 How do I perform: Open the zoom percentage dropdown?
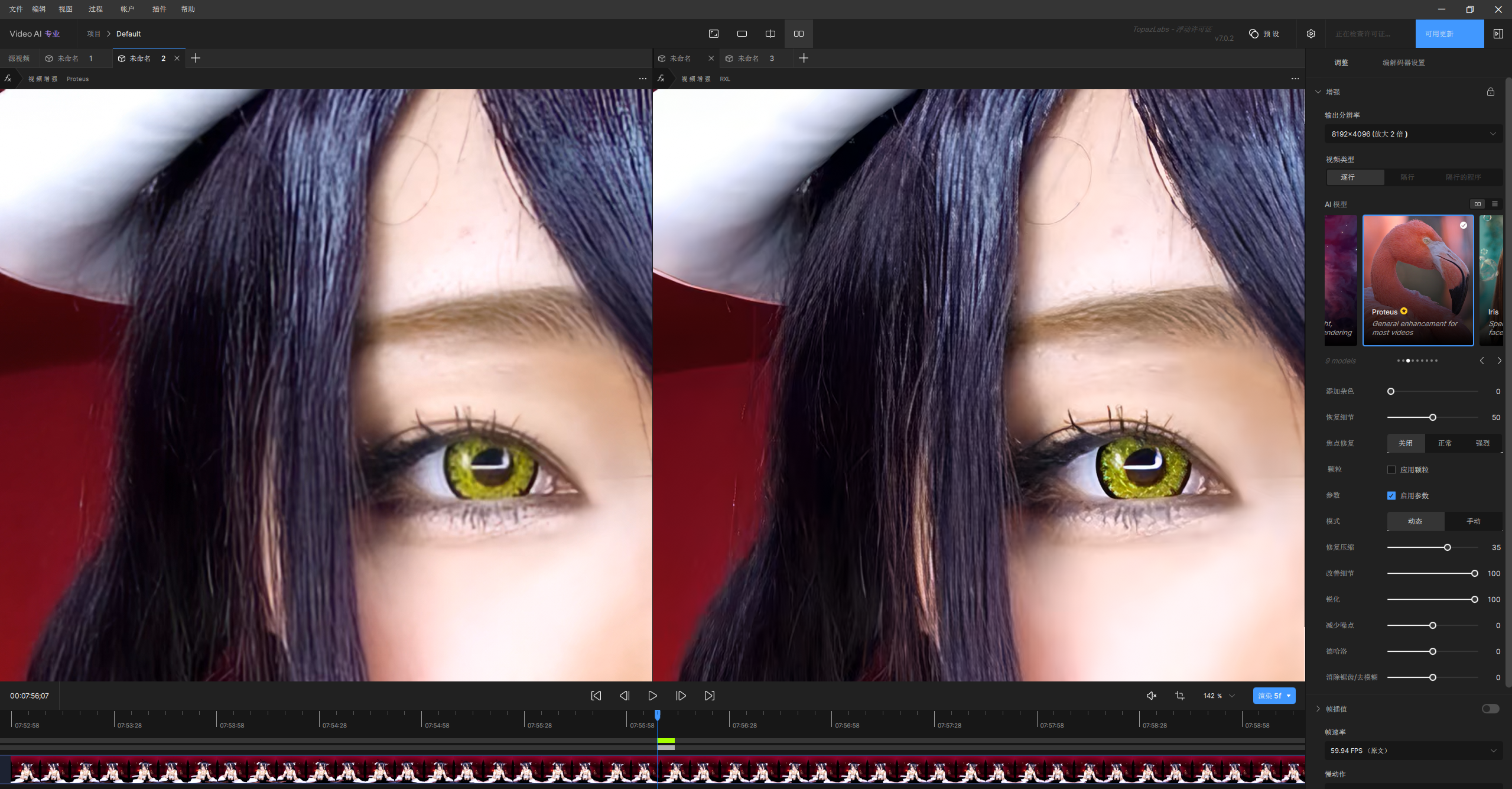click(x=1219, y=696)
